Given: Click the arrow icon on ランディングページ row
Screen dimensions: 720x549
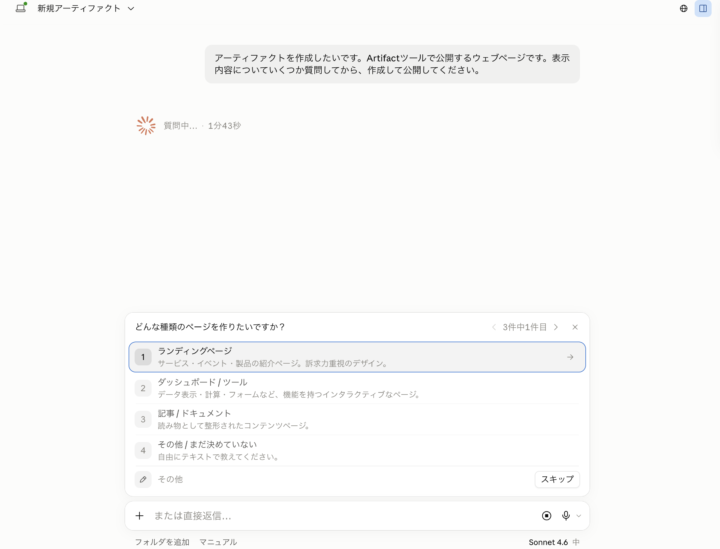Looking at the screenshot, I should (x=570, y=357).
